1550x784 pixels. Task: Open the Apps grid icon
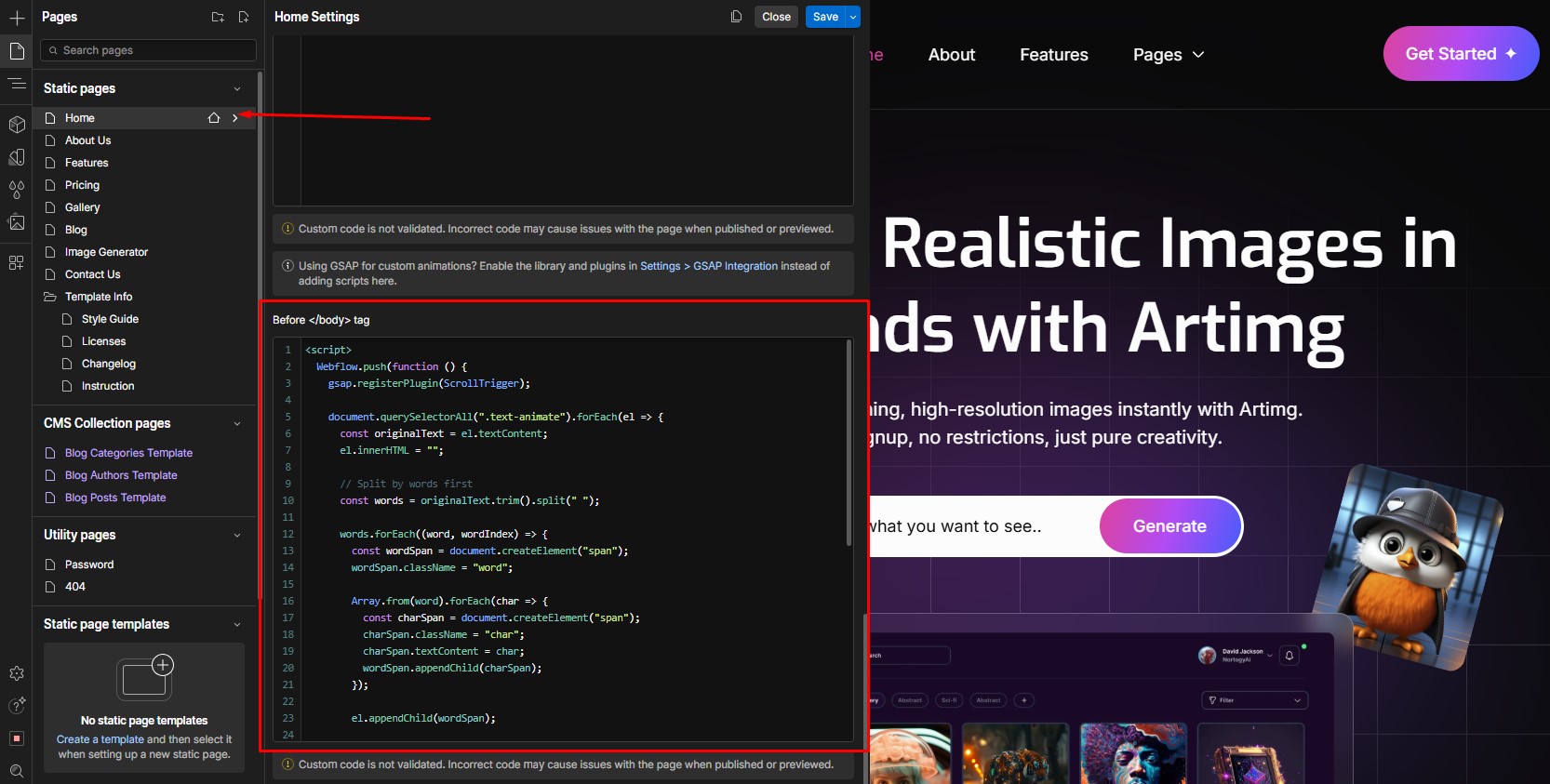point(17,263)
